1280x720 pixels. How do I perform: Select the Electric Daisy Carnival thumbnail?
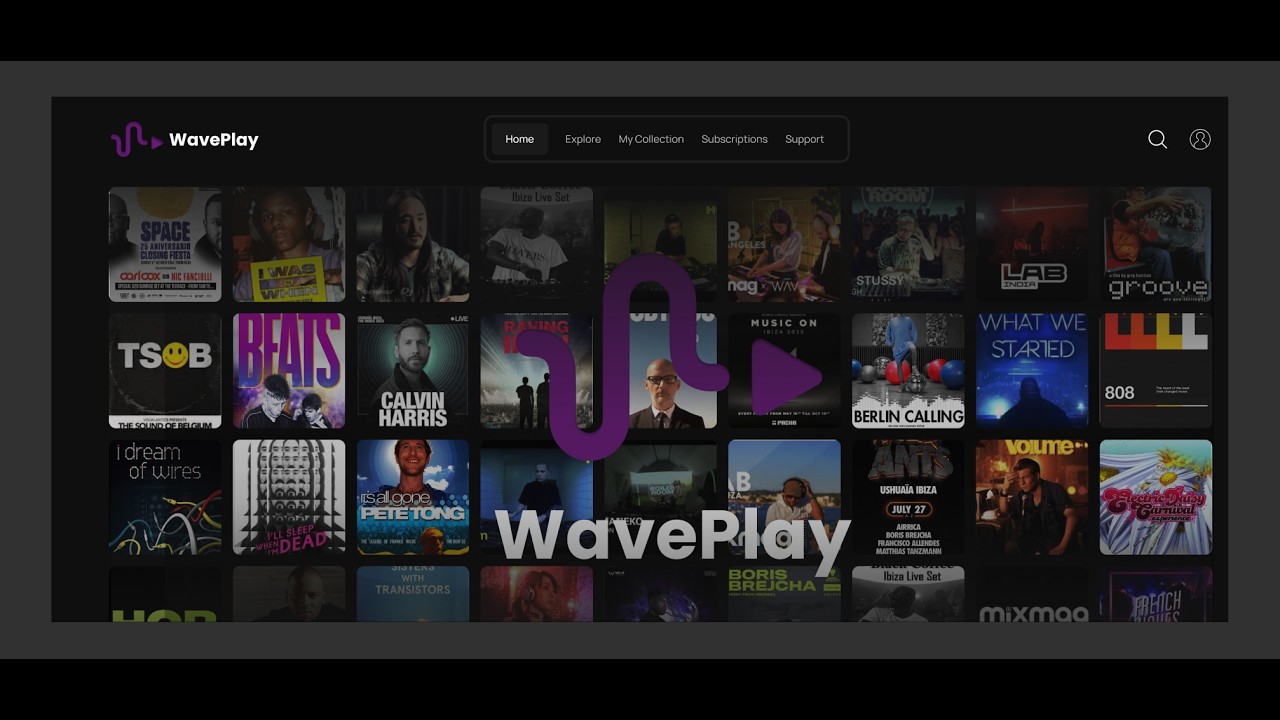click(1156, 497)
